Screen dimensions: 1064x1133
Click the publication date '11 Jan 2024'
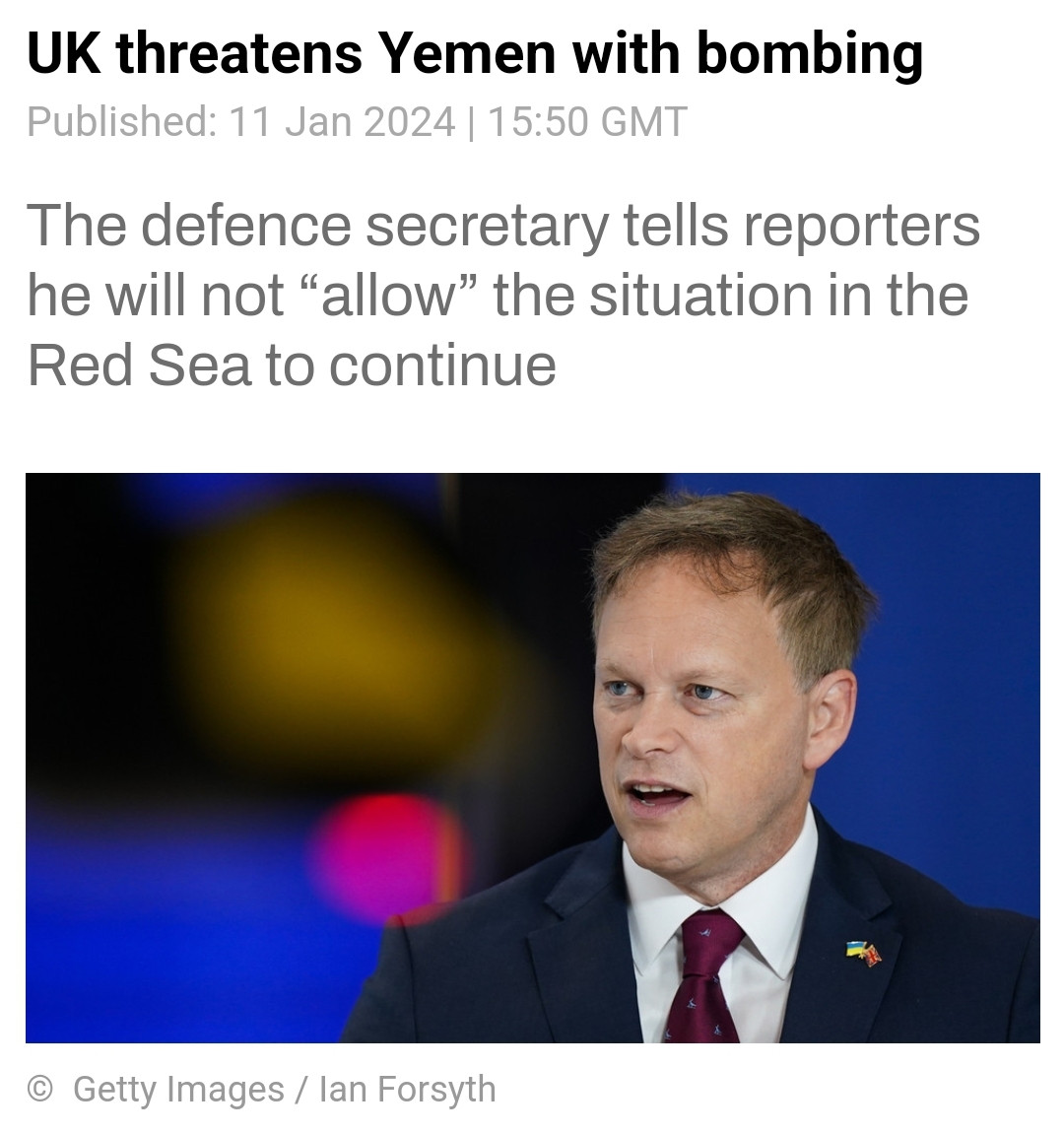tap(343, 122)
